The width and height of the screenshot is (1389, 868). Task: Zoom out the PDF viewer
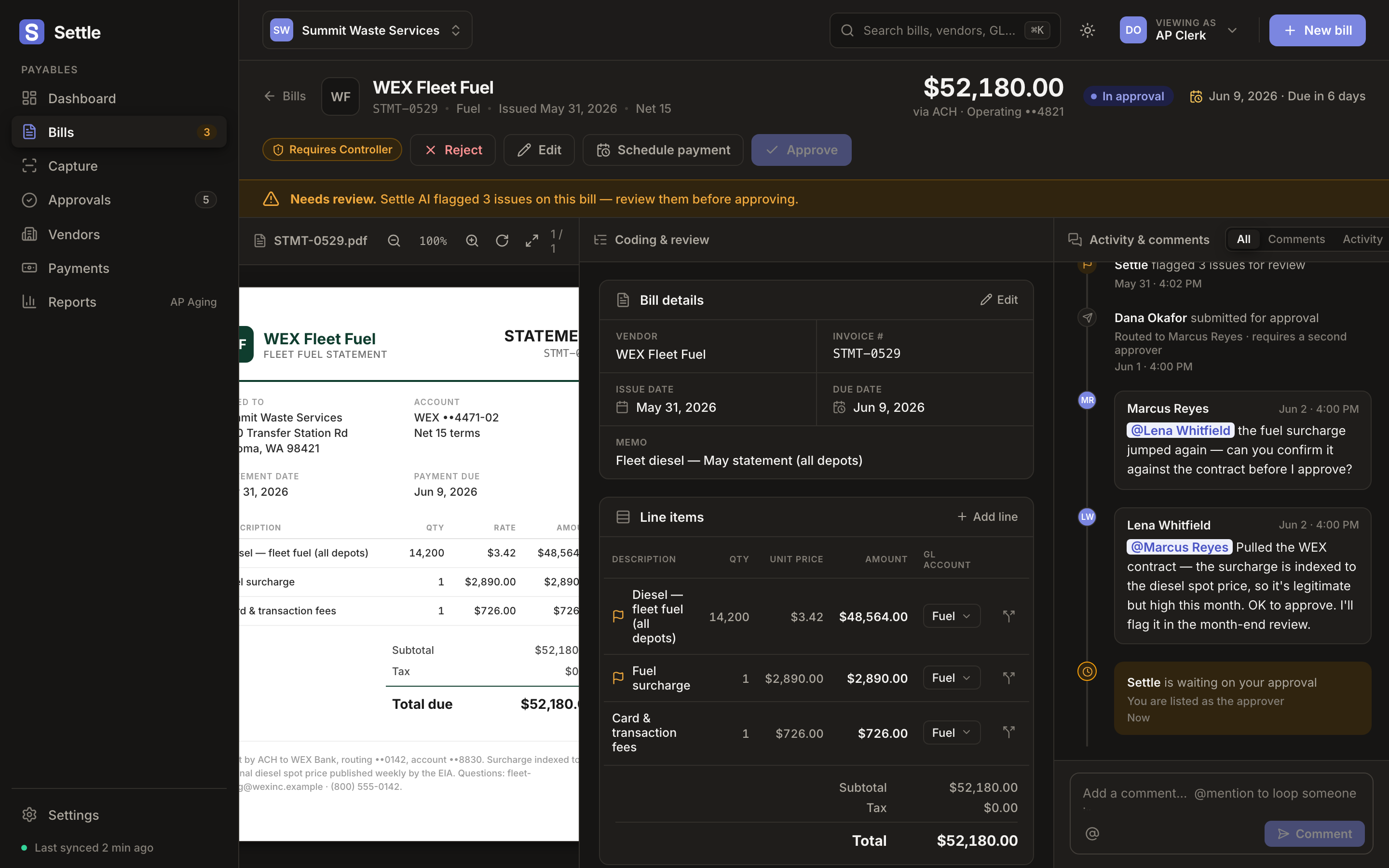(394, 241)
